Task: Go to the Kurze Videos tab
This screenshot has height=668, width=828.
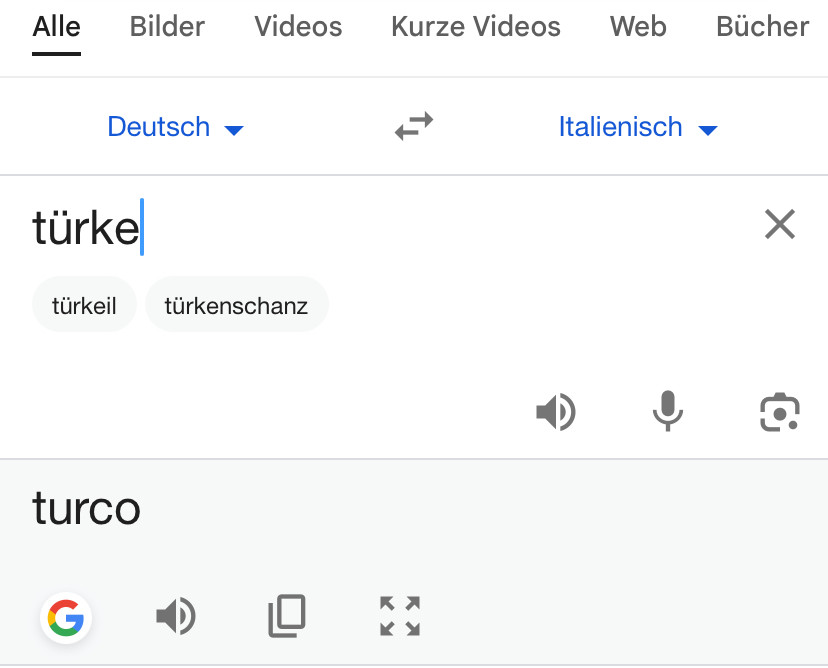Action: 476,27
